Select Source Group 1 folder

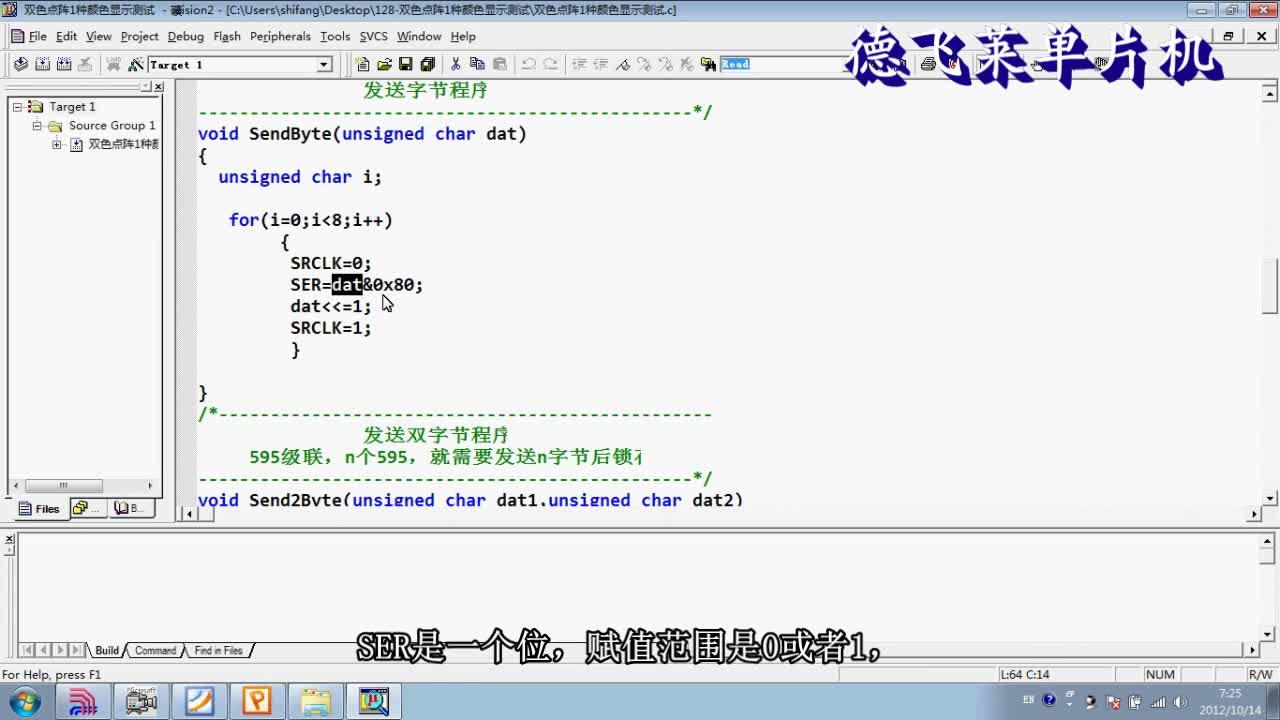click(x=112, y=125)
